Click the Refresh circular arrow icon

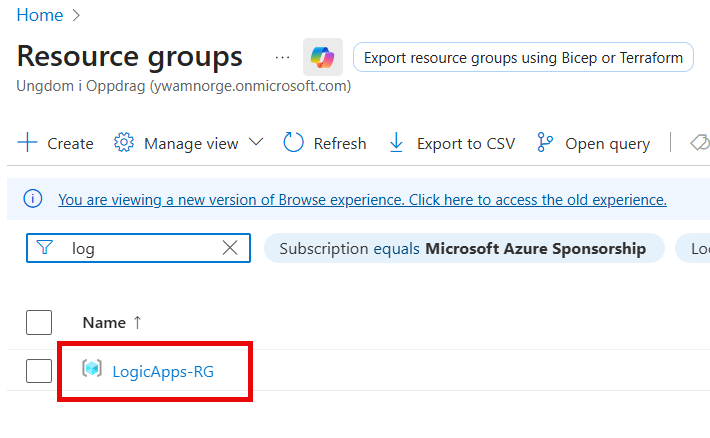[293, 143]
